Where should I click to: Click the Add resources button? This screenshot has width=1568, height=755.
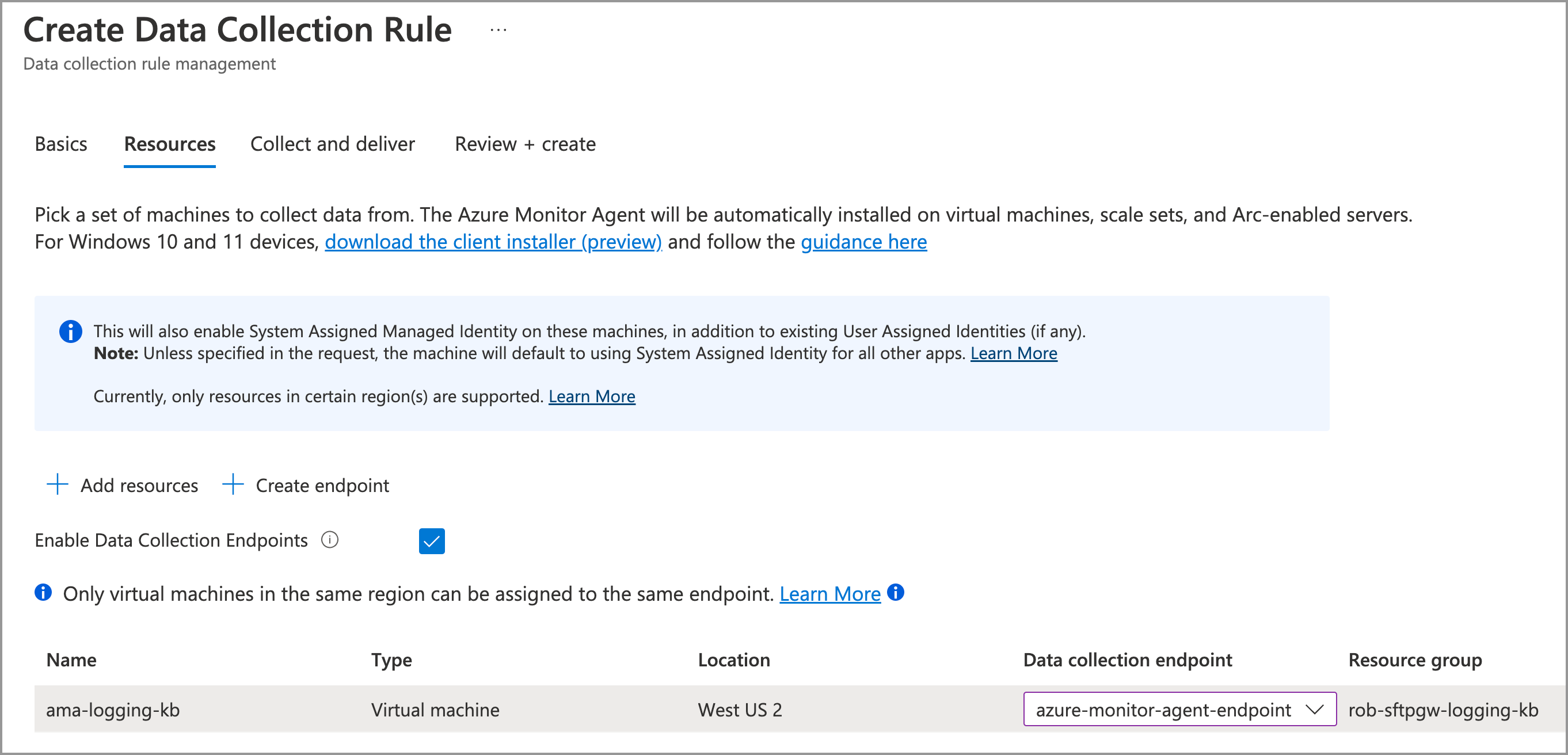coord(123,486)
